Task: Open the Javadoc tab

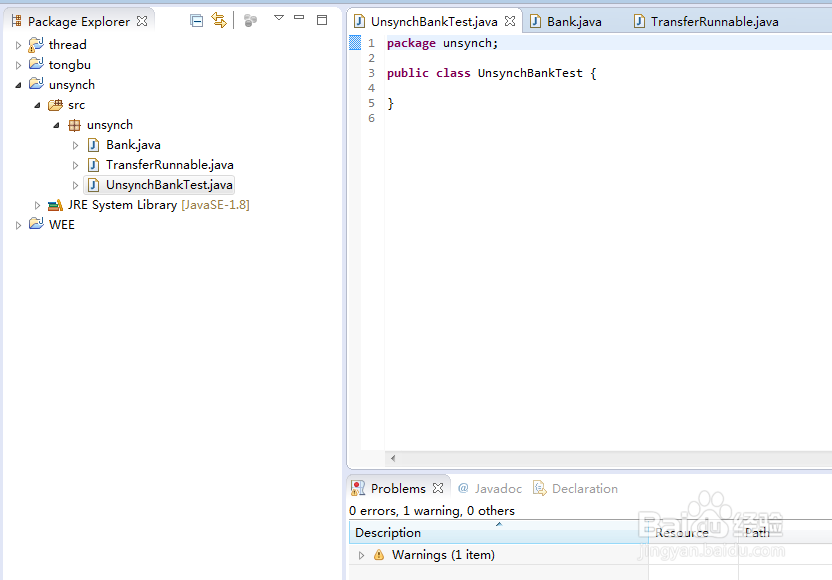Action: (498, 489)
